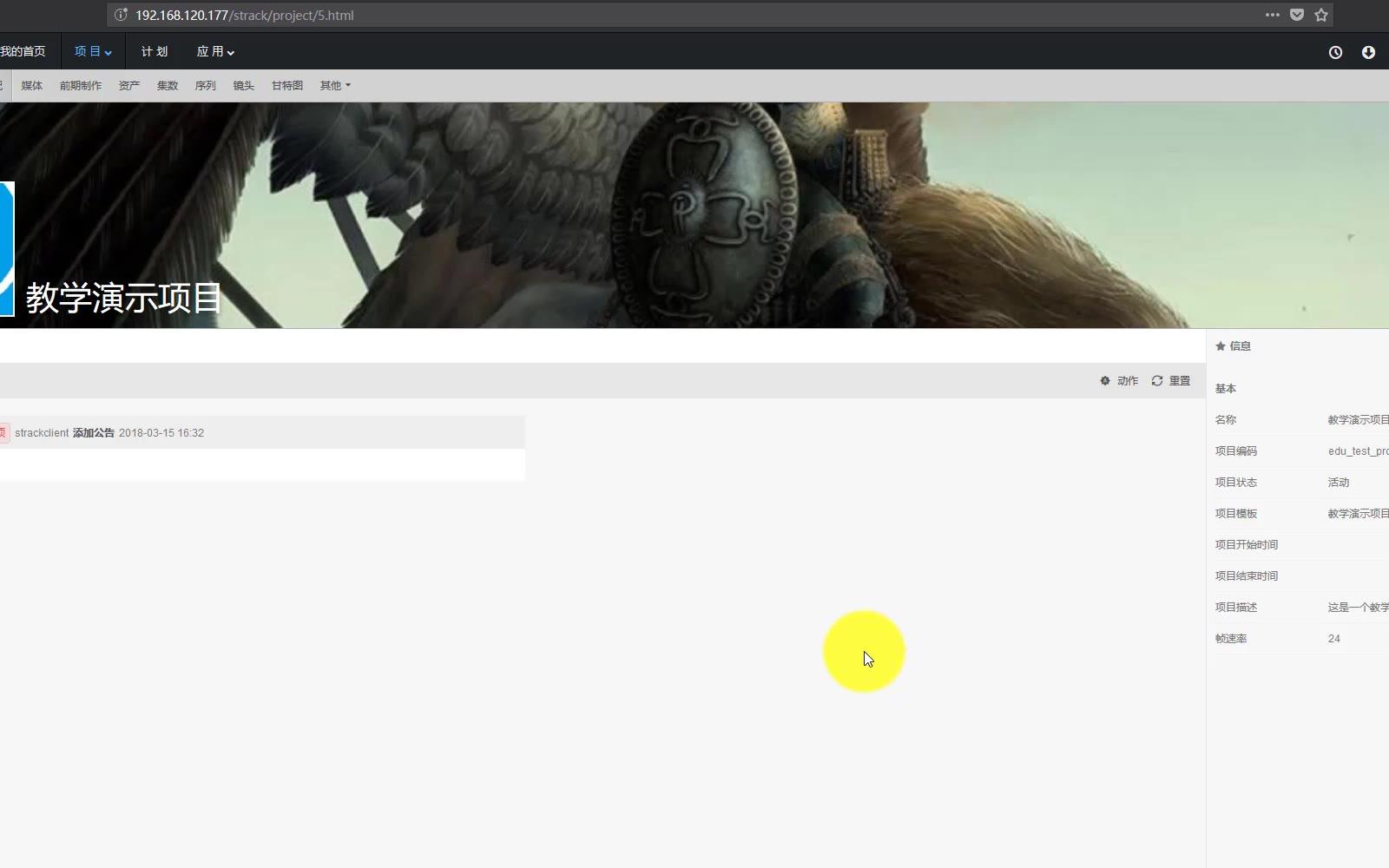Screen dimensions: 1389x868
Task: Open the clock timer icon in top bar
Action: [1335, 52]
